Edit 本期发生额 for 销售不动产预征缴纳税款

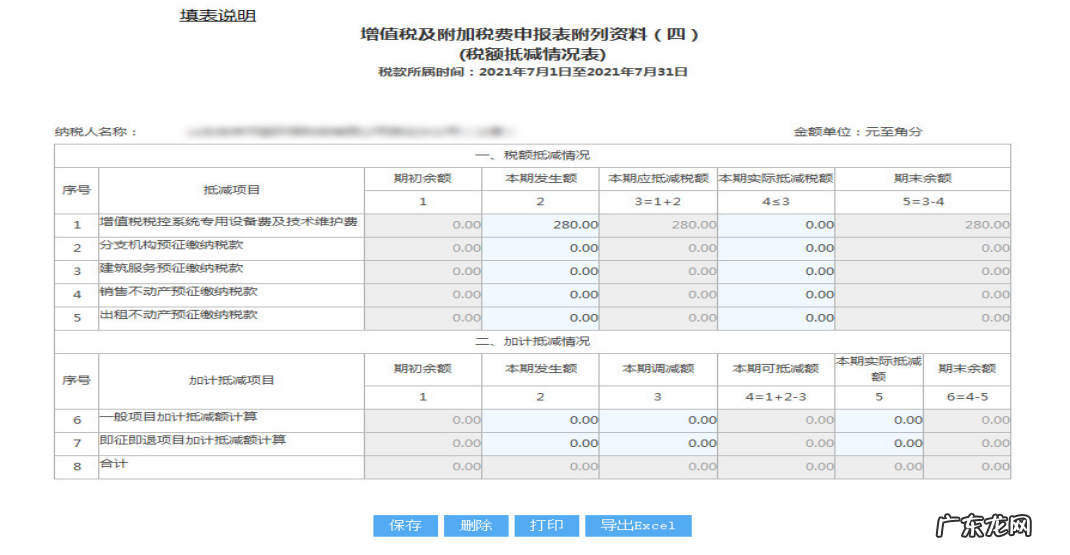click(540, 295)
